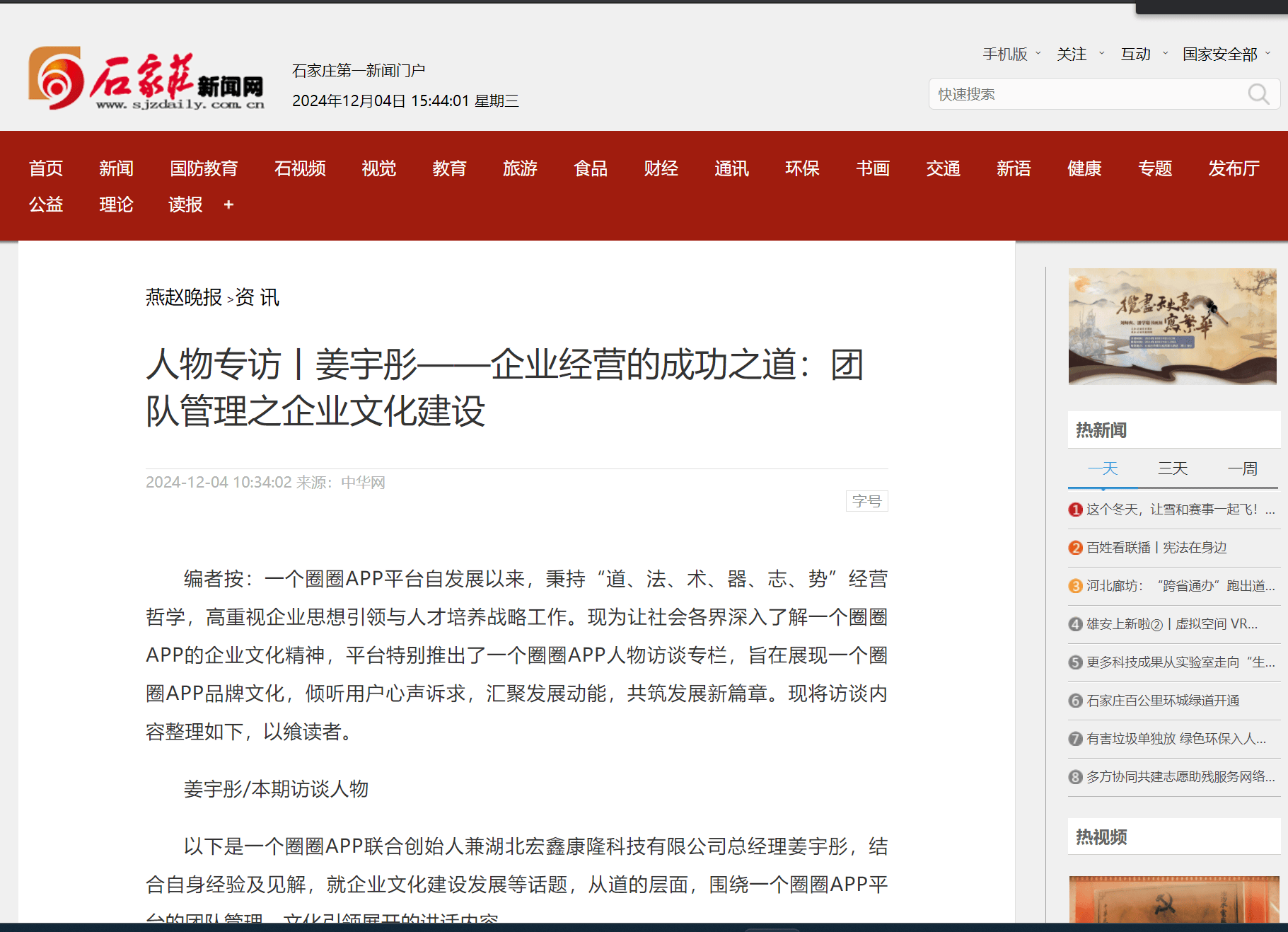The height and width of the screenshot is (932, 1288).
Task: Open the 新语 section
Action: click(x=1014, y=168)
